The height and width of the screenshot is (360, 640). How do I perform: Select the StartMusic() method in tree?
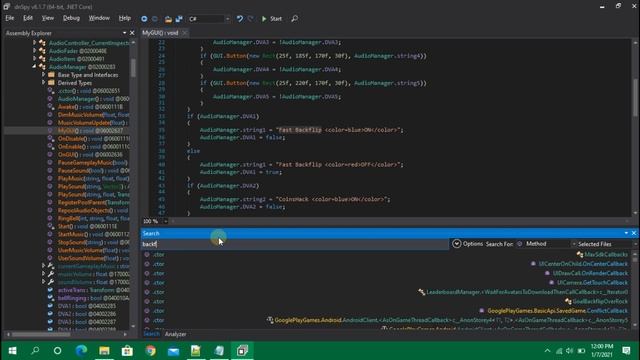(x=93, y=234)
